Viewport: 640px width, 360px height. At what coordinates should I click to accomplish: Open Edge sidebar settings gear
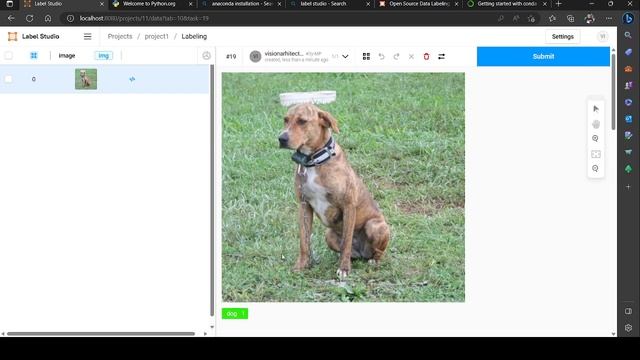628,328
